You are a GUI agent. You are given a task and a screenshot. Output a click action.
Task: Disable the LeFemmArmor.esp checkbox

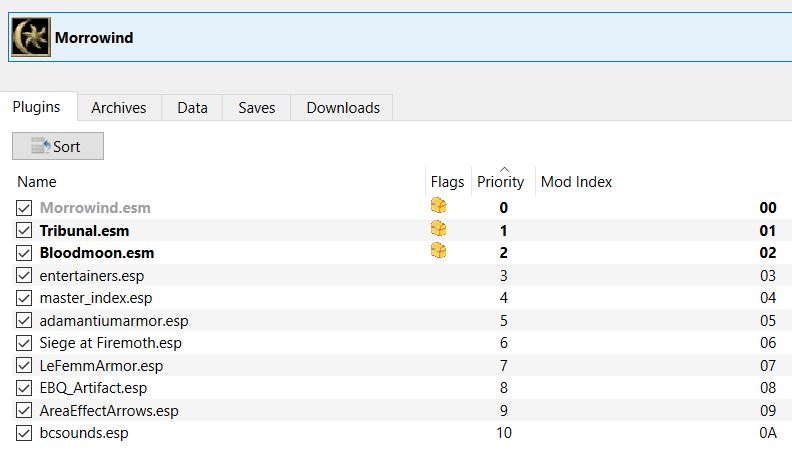[x=24, y=365]
